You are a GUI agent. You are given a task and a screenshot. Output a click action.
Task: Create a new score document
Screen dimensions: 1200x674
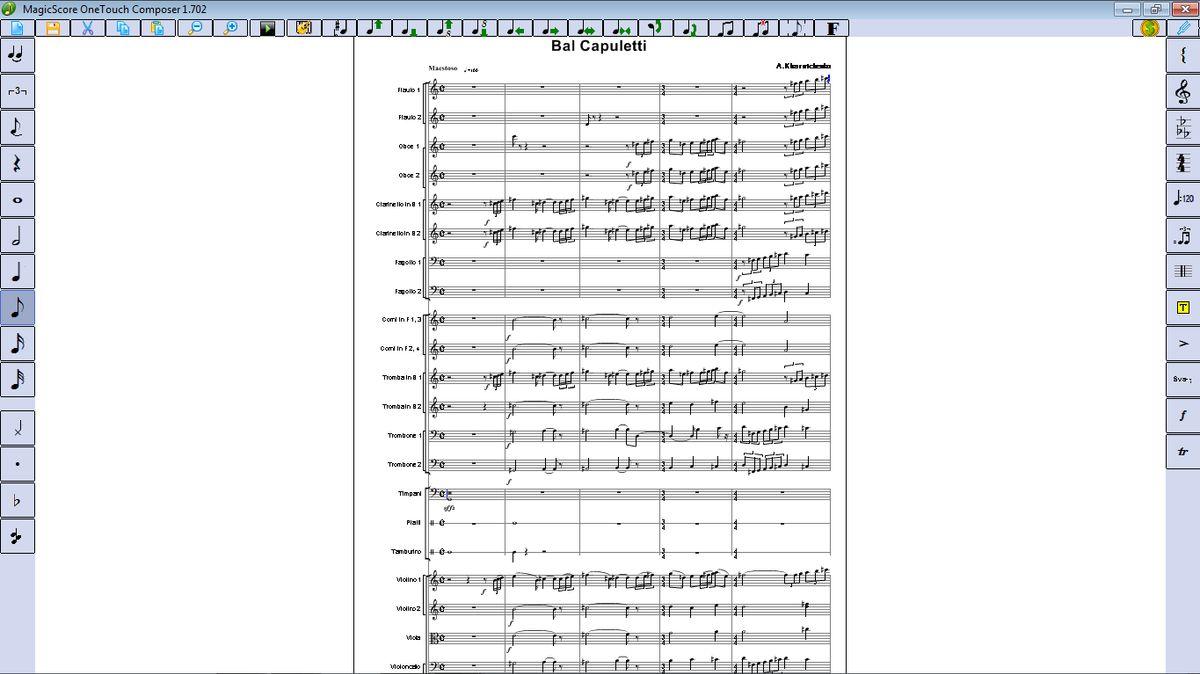tap(17, 28)
